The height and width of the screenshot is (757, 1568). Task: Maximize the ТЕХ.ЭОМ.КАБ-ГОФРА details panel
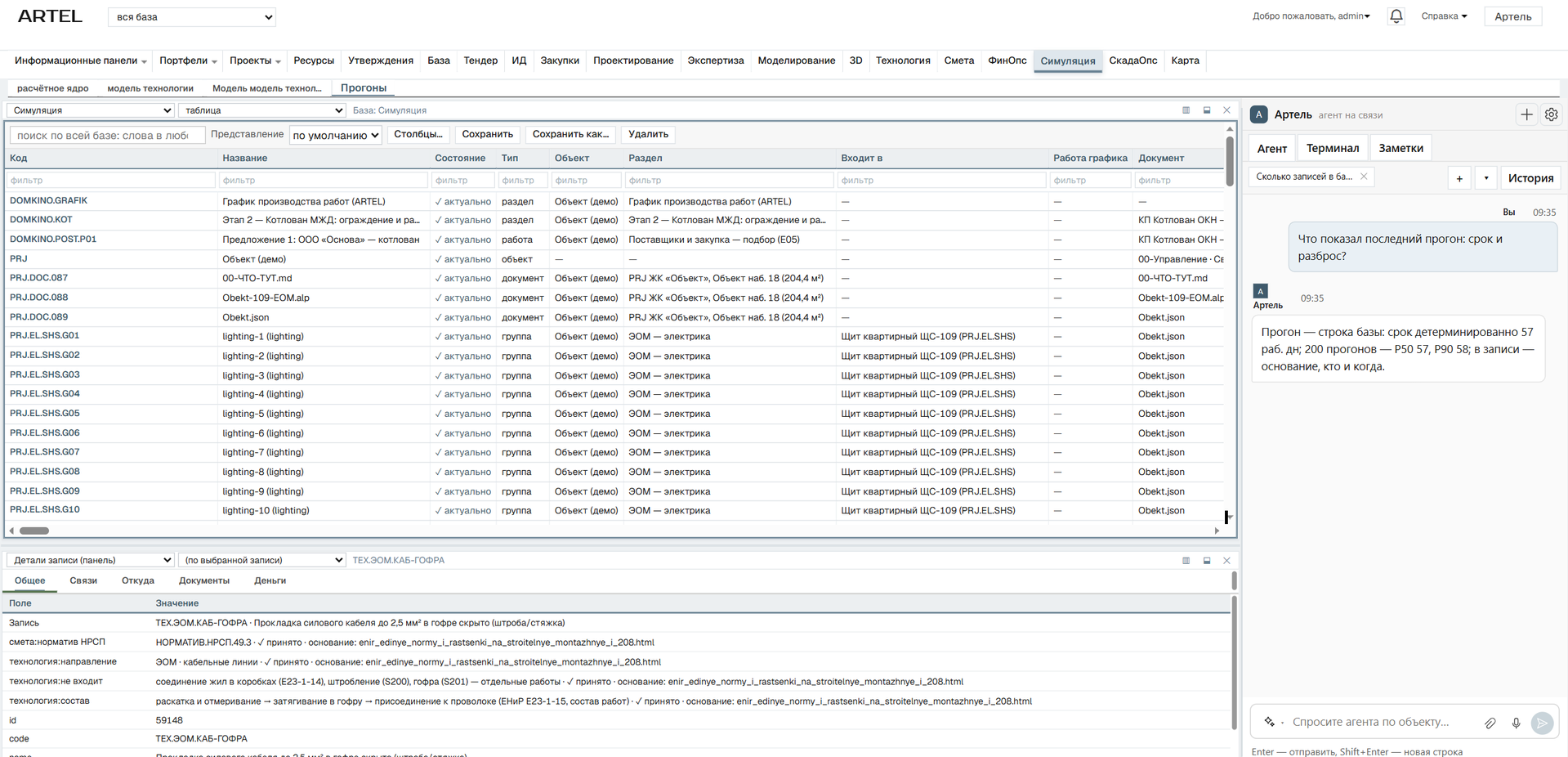click(x=1207, y=561)
